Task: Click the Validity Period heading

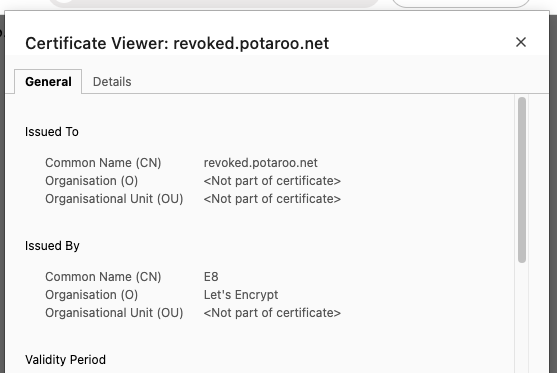Action: [65, 360]
